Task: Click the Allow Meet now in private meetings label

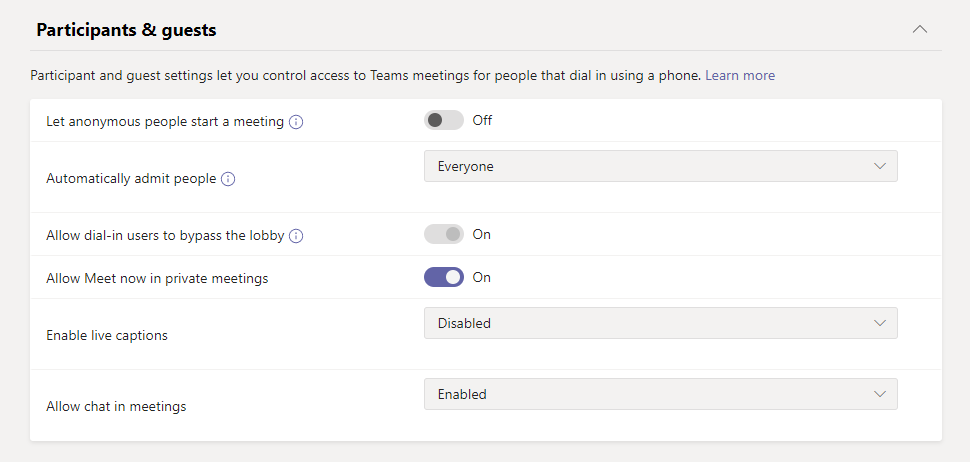Action: click(157, 278)
